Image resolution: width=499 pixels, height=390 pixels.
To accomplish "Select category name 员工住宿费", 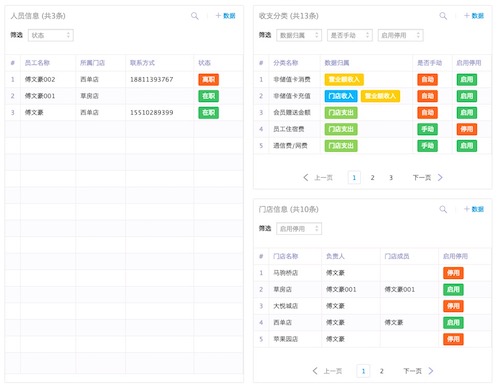I will coord(289,129).
